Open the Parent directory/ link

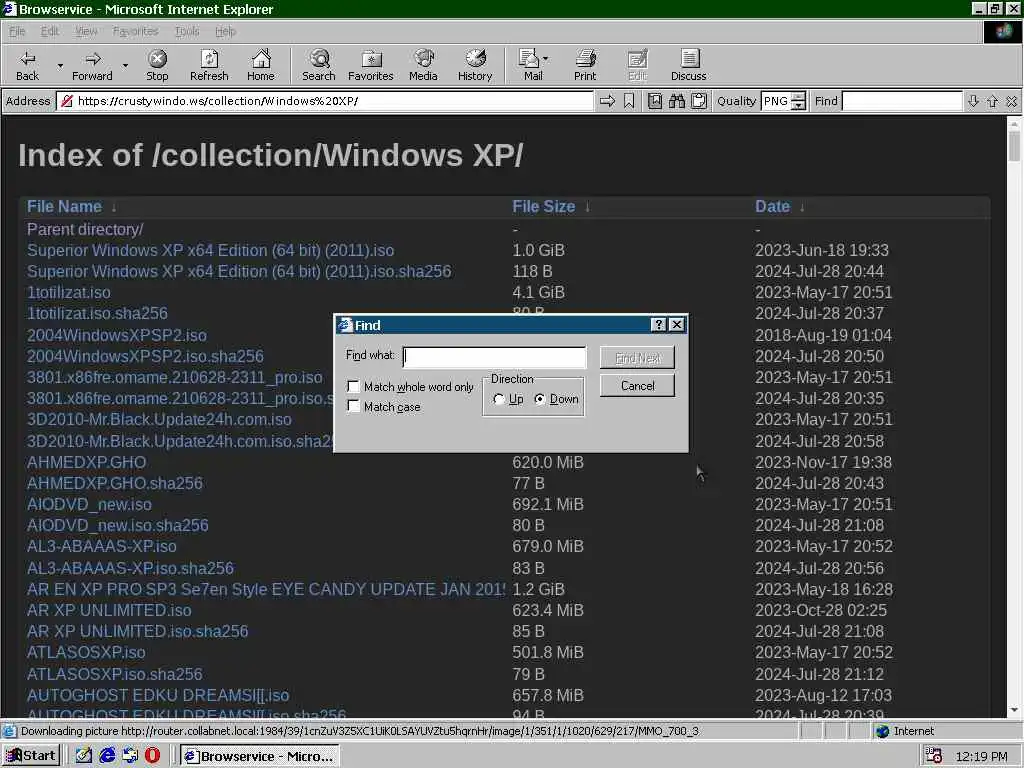coord(85,229)
